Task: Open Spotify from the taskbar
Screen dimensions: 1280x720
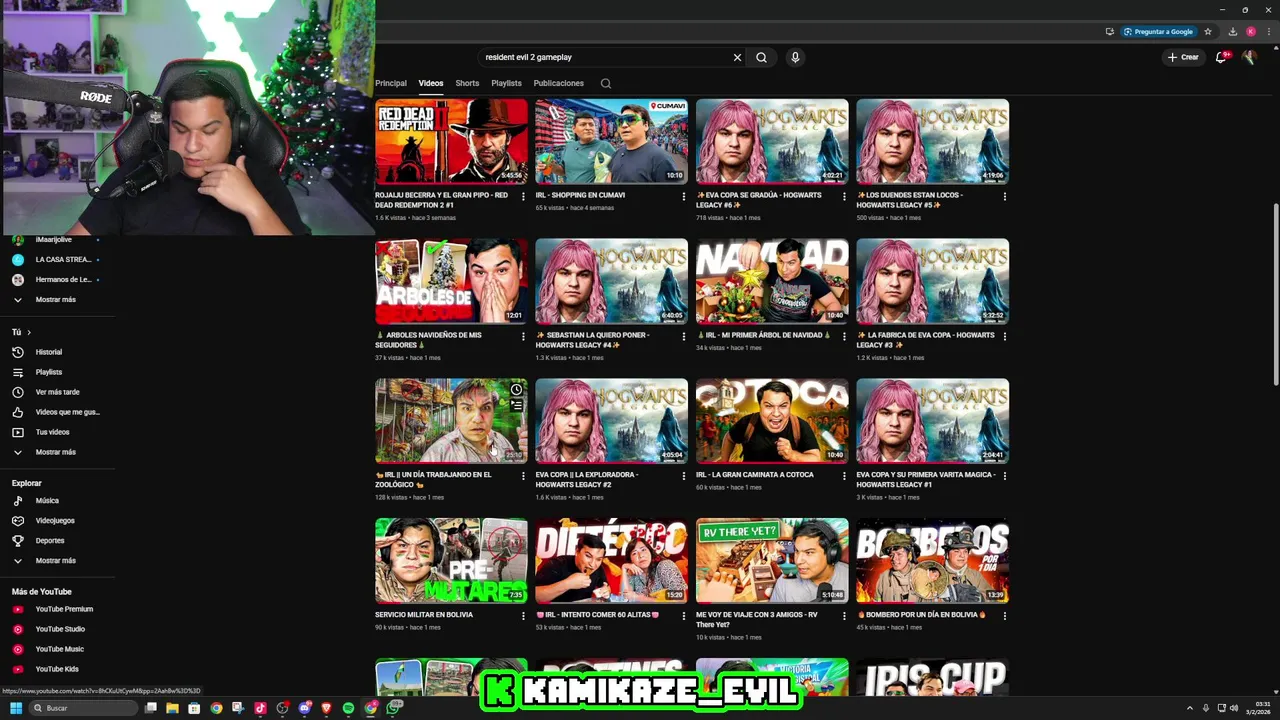Action: (348, 708)
